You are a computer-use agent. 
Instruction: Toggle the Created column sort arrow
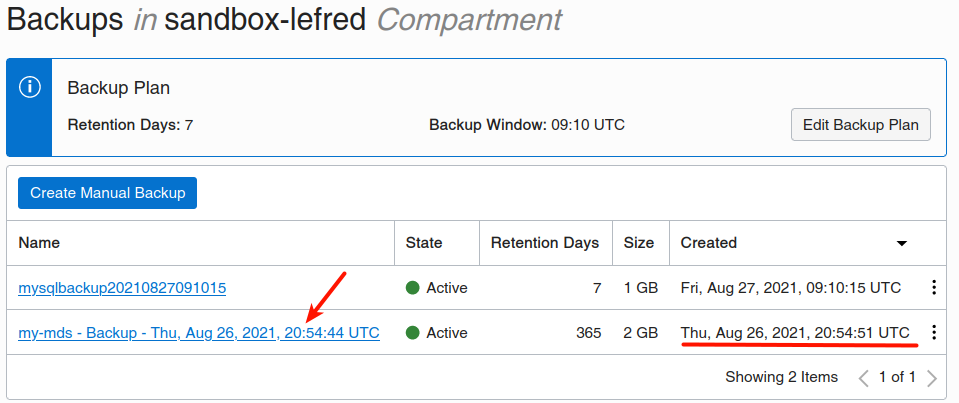pyautogui.click(x=901, y=243)
